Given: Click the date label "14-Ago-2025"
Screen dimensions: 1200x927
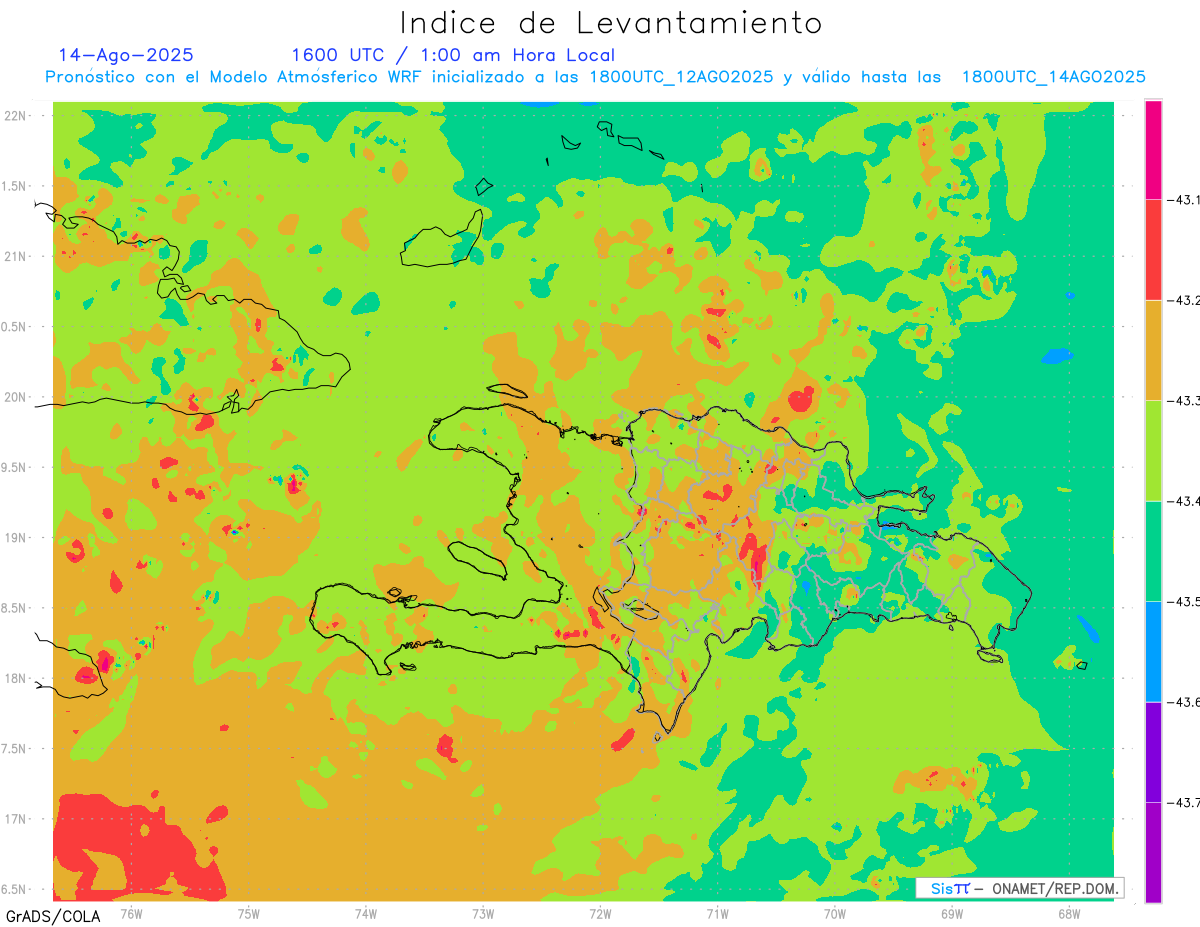Looking at the screenshot, I should coord(126,55).
